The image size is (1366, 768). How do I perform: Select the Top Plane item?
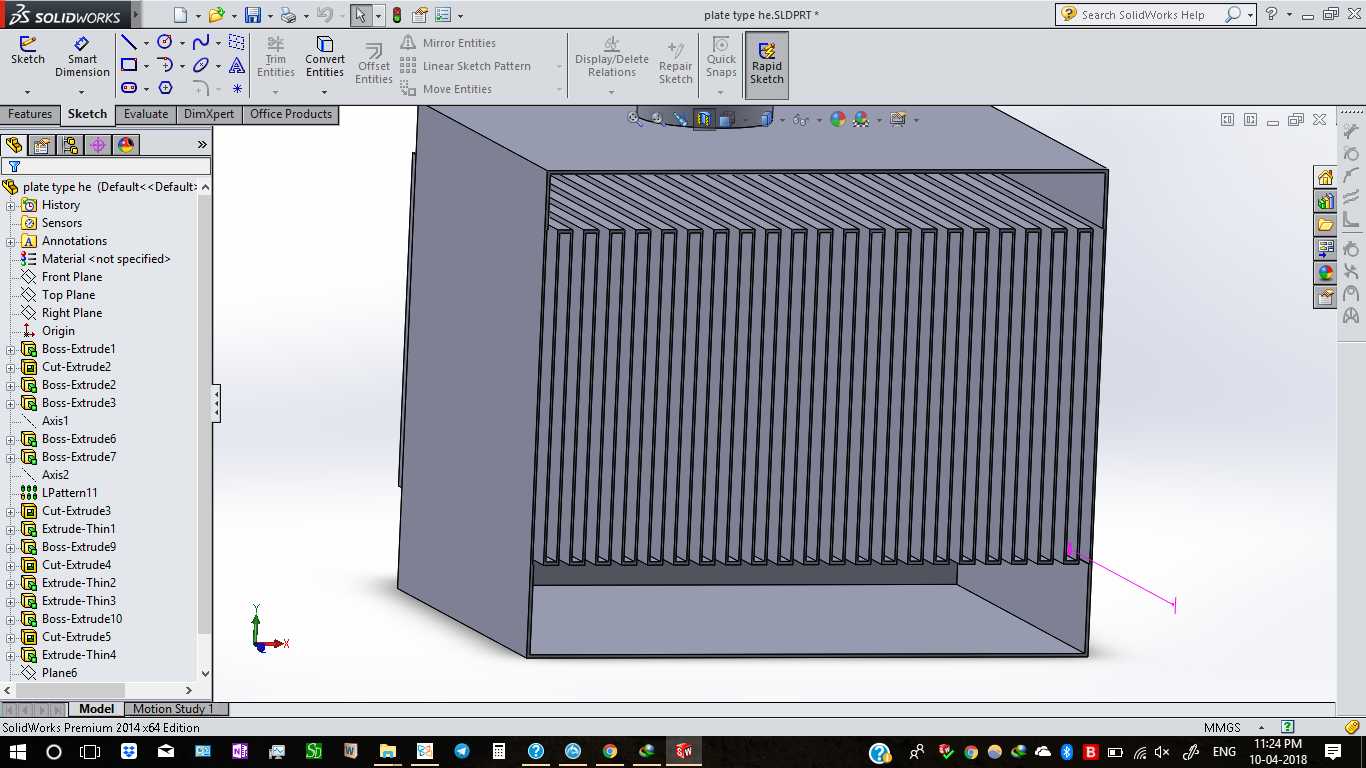click(x=69, y=295)
